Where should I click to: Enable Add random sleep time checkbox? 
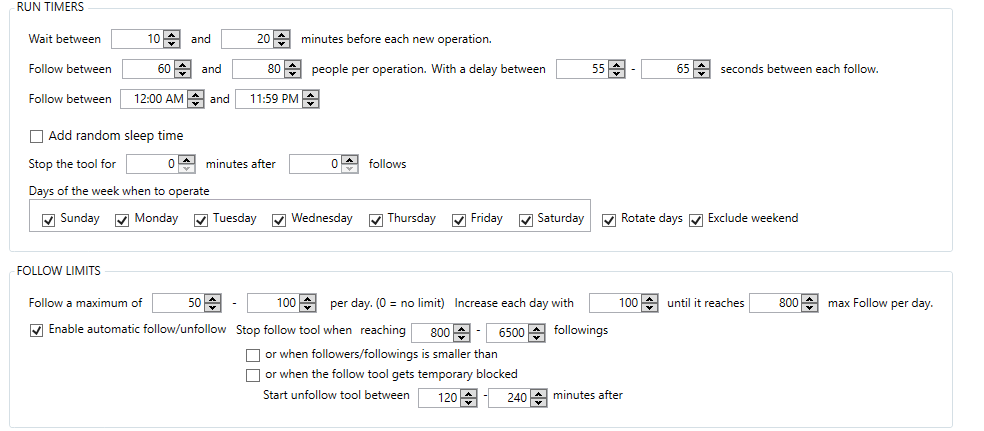coord(37,136)
